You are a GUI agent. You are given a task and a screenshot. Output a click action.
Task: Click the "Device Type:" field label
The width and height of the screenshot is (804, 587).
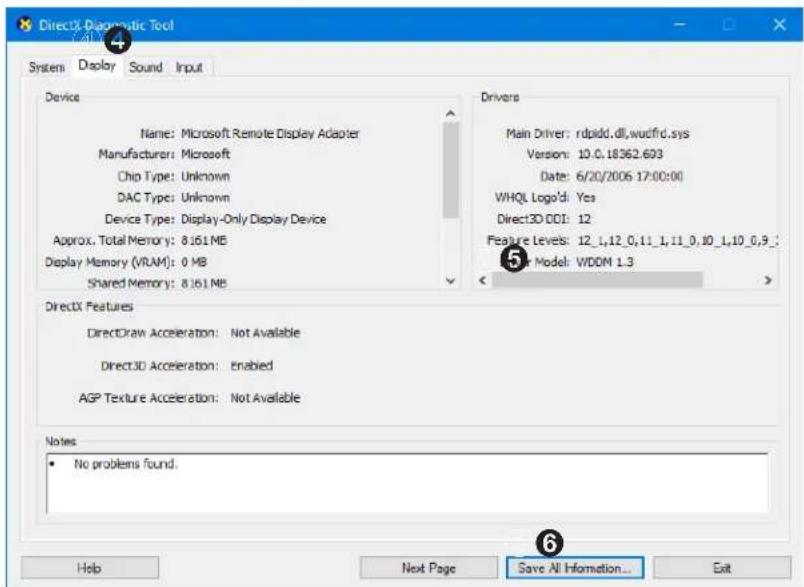coord(139,219)
